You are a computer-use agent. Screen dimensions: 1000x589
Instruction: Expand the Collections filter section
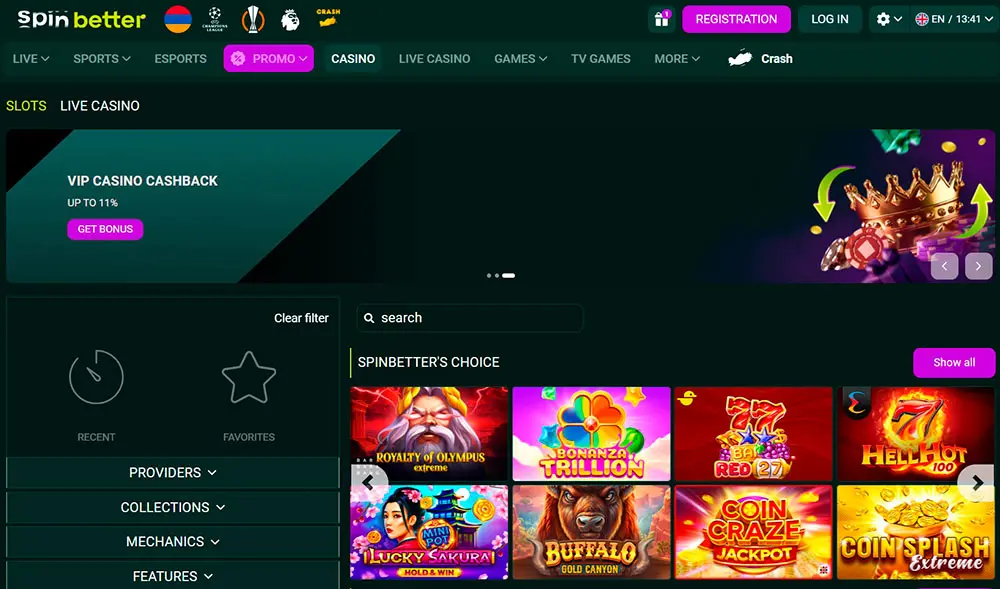(172, 507)
